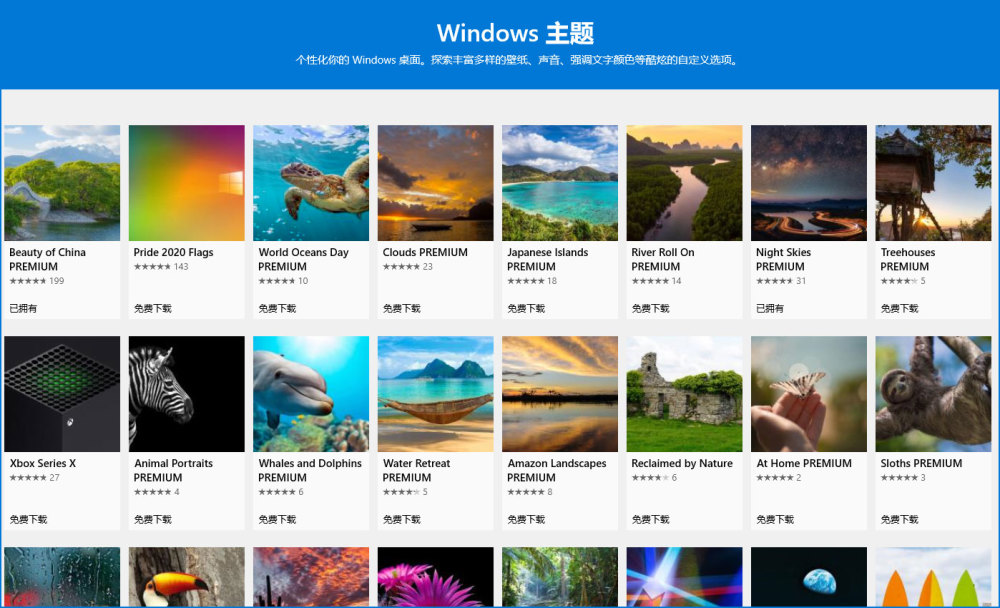Click the Sloths PREMIUM title text
The width and height of the screenshot is (1000, 608).
[x=921, y=463]
